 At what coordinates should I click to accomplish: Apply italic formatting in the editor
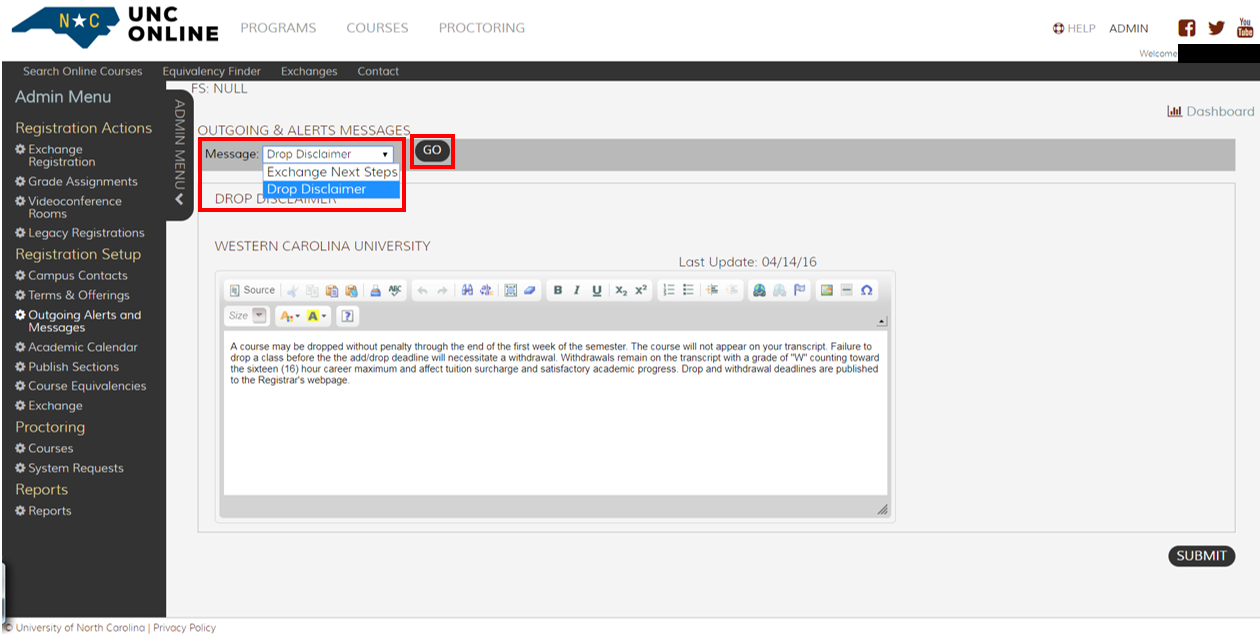click(577, 290)
